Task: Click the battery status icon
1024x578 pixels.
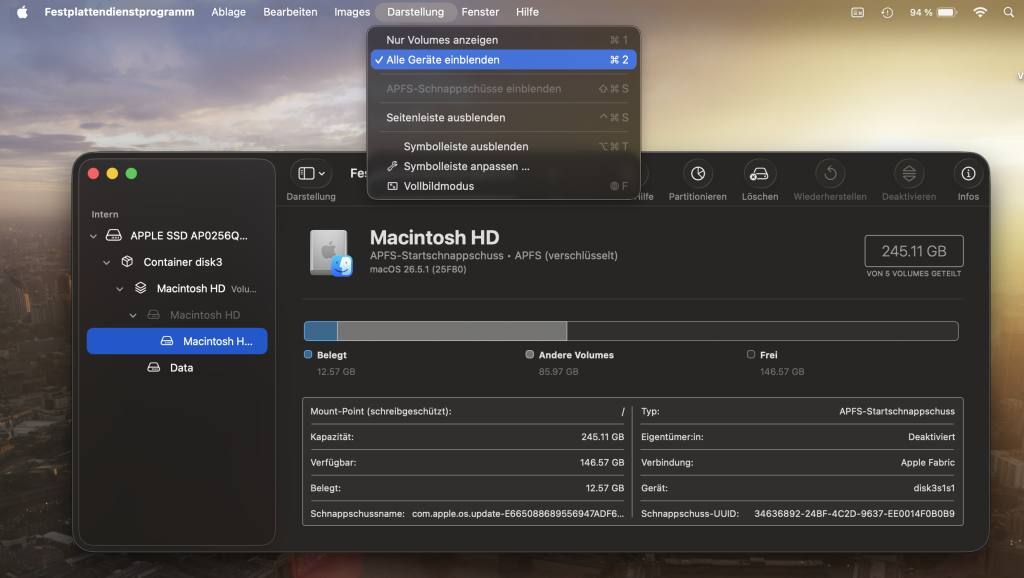Action: tap(947, 12)
